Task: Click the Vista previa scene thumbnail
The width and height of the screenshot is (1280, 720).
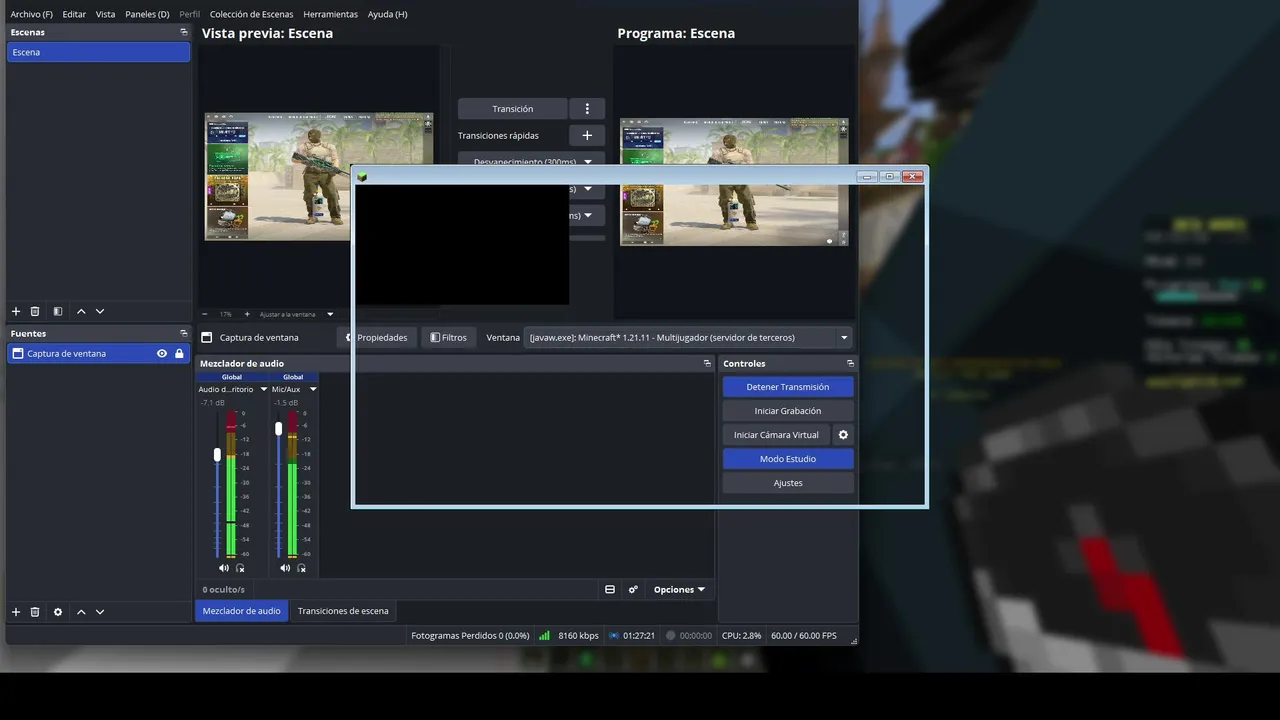Action: click(x=319, y=176)
